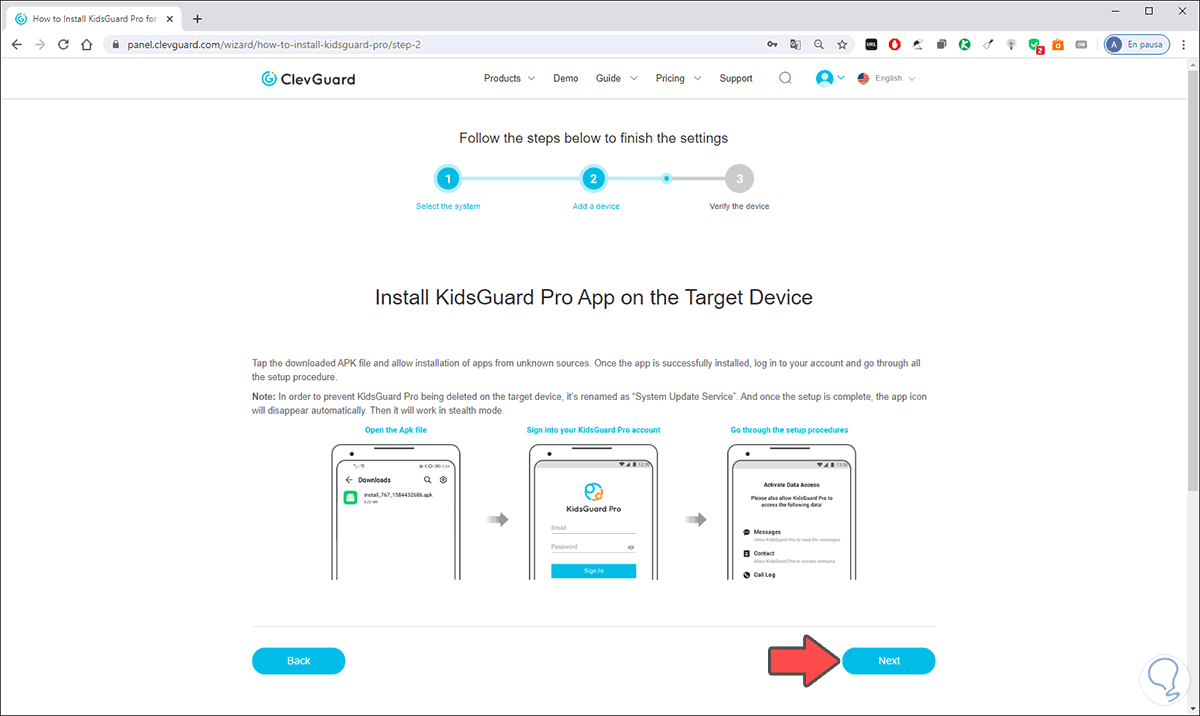1200x716 pixels.
Task: Open the site search magnifier
Action: pyautogui.click(x=785, y=78)
